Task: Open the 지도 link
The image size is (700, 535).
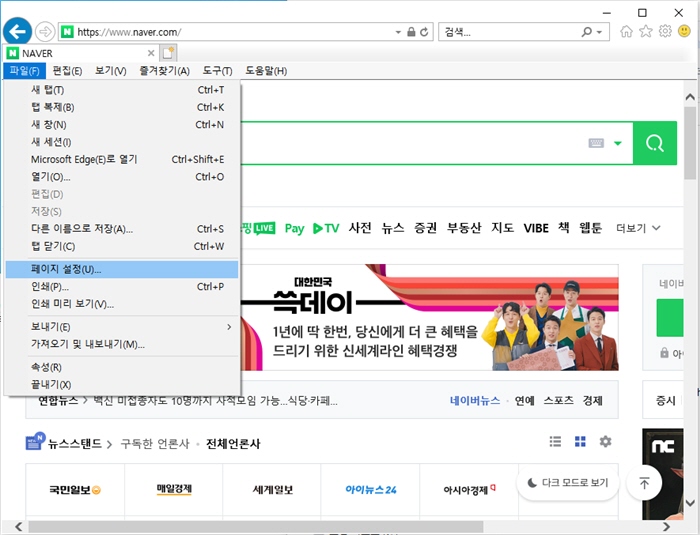Action: (x=502, y=228)
